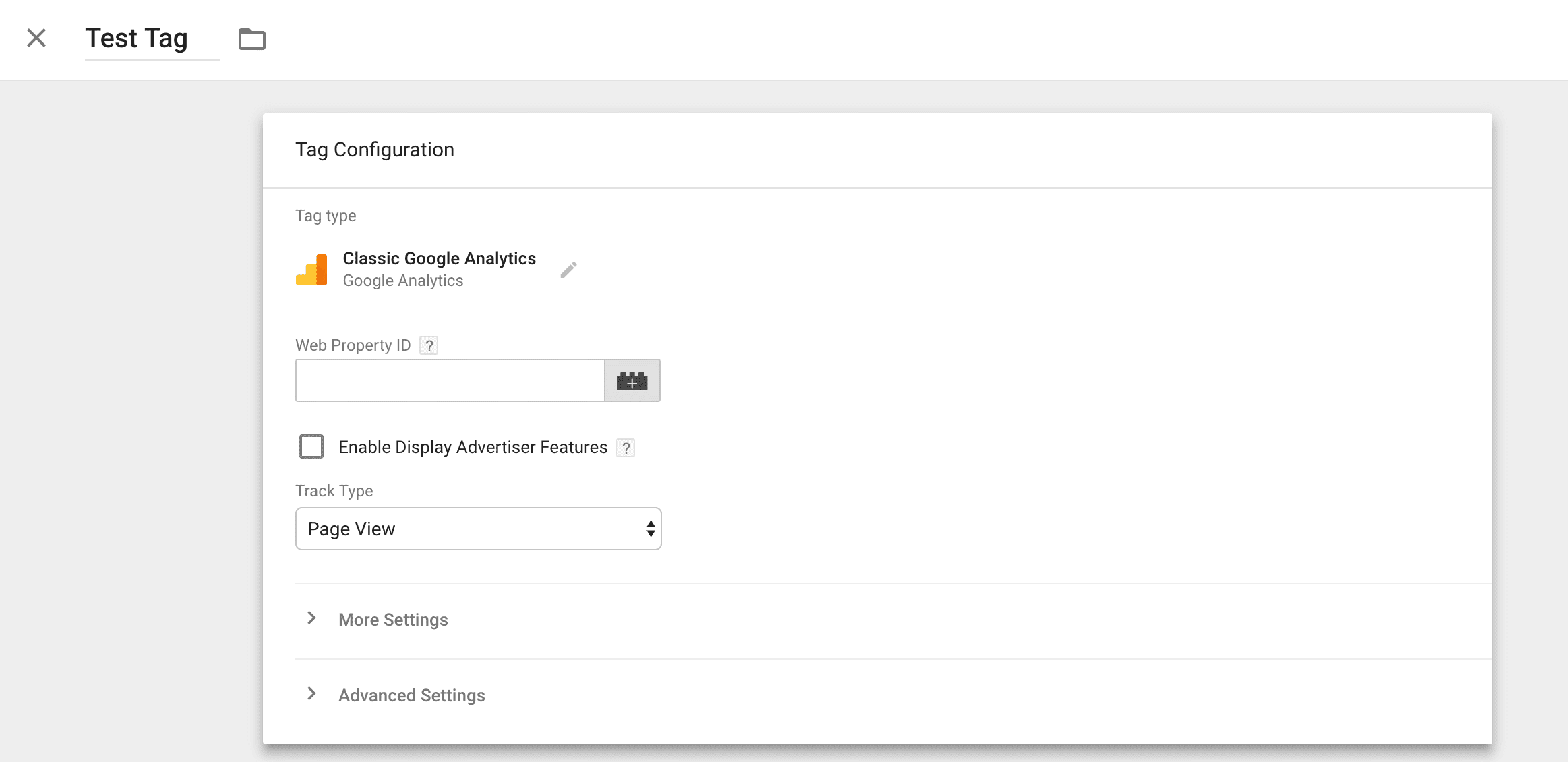Open help for Display Advertiser Features
This screenshot has height=762, width=1568.
626,447
